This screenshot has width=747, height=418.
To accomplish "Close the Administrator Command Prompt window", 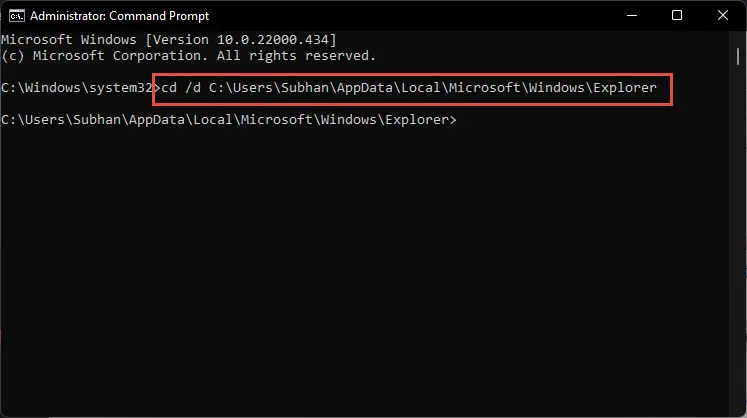I will pos(723,15).
